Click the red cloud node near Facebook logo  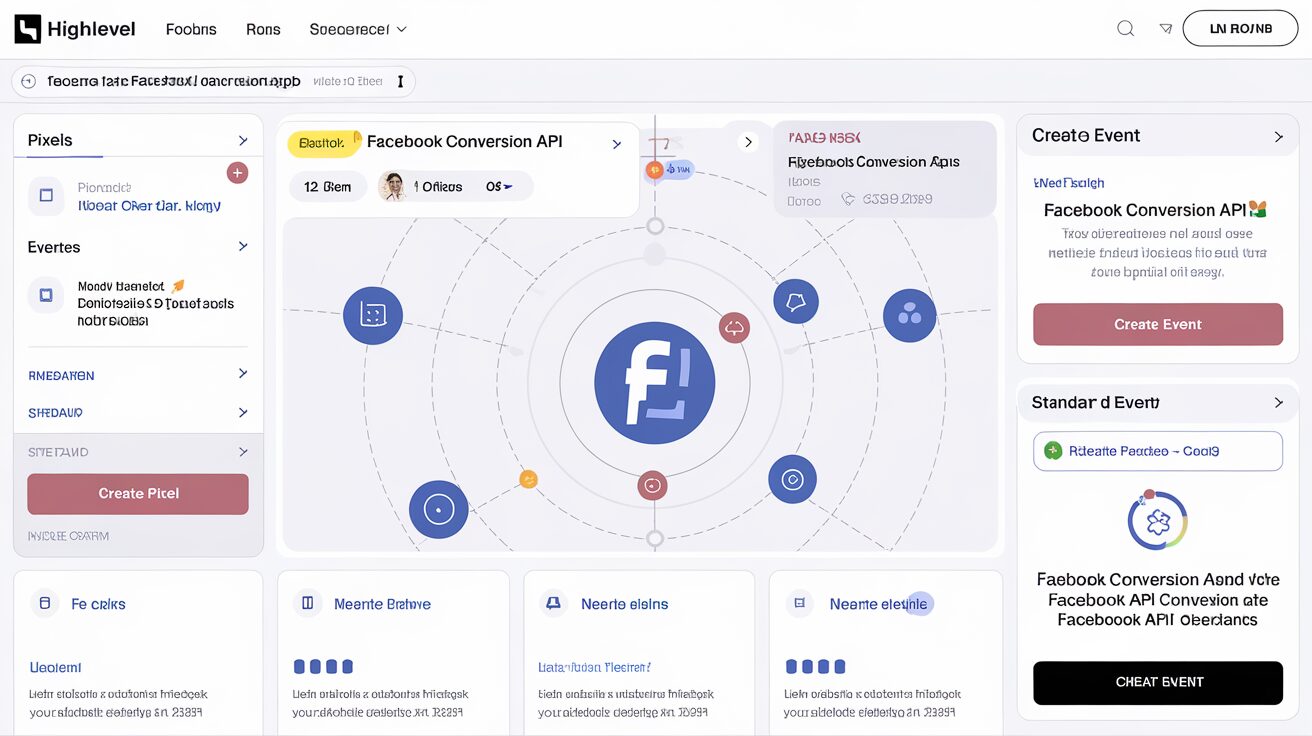pos(734,327)
